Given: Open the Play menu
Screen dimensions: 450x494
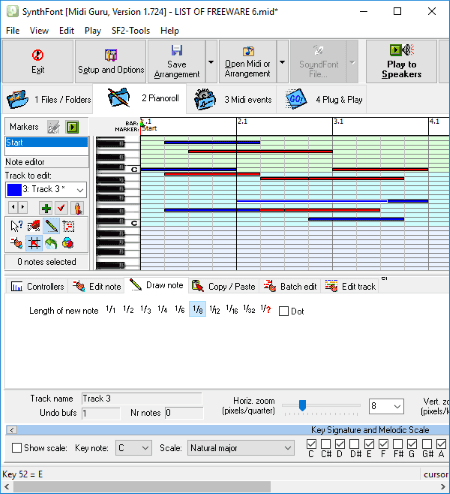Looking at the screenshot, I should pos(92,31).
